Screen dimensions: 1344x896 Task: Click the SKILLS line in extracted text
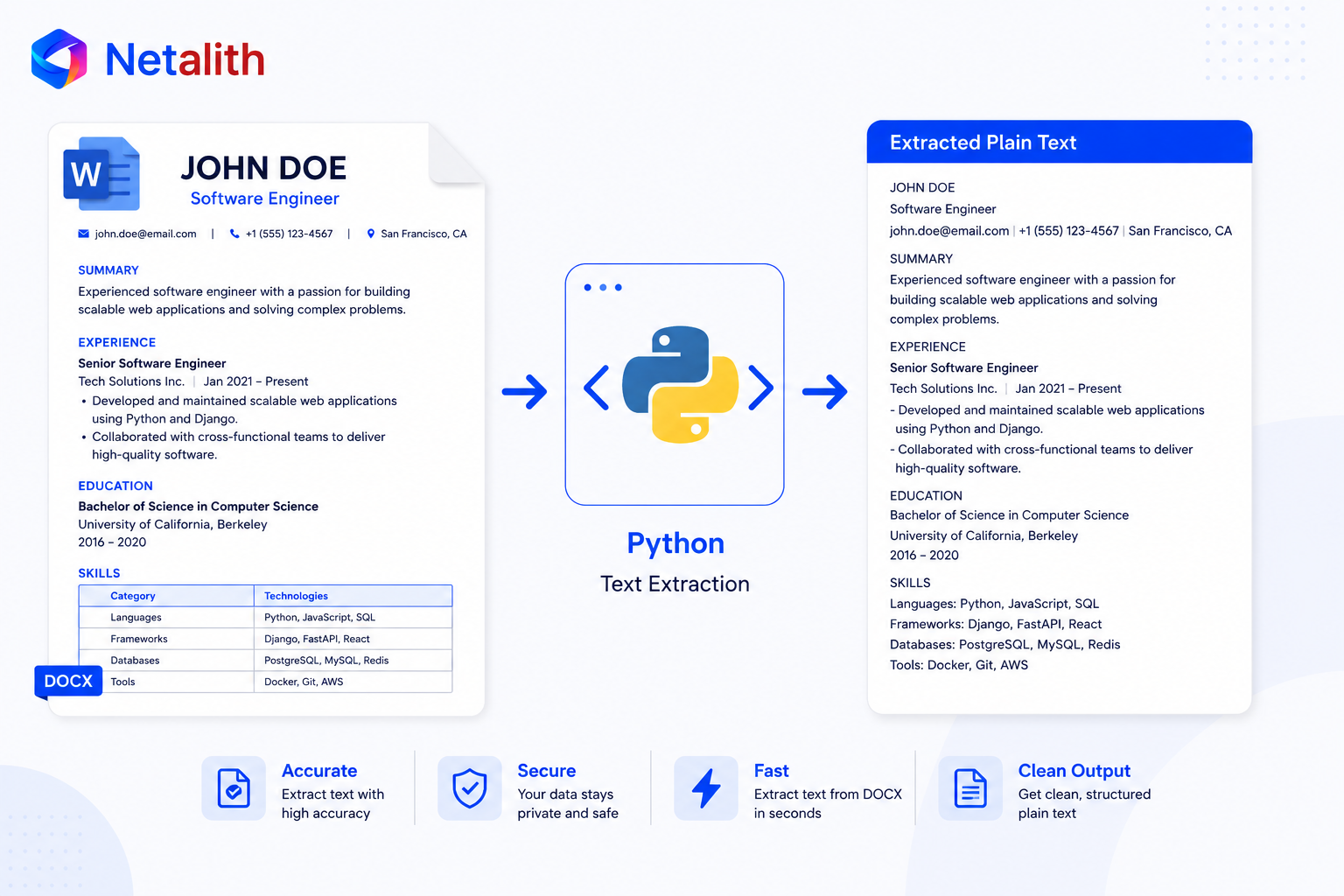(x=910, y=583)
